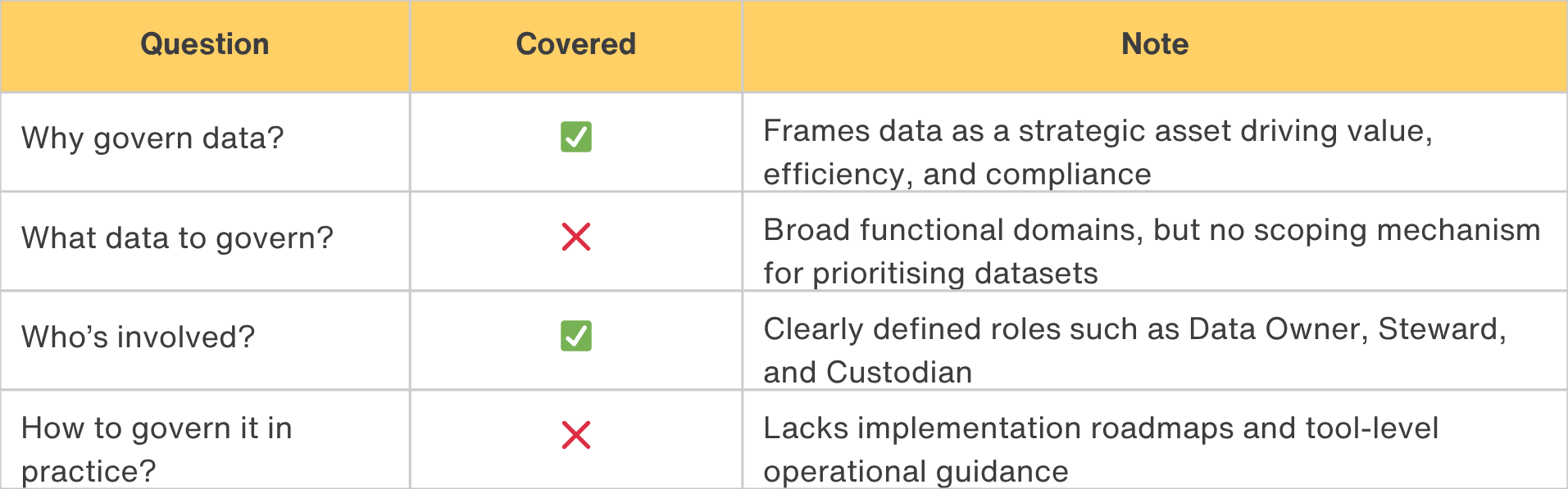
Task: Click the word 'Custodian' in the roles note
Action: coord(899,373)
